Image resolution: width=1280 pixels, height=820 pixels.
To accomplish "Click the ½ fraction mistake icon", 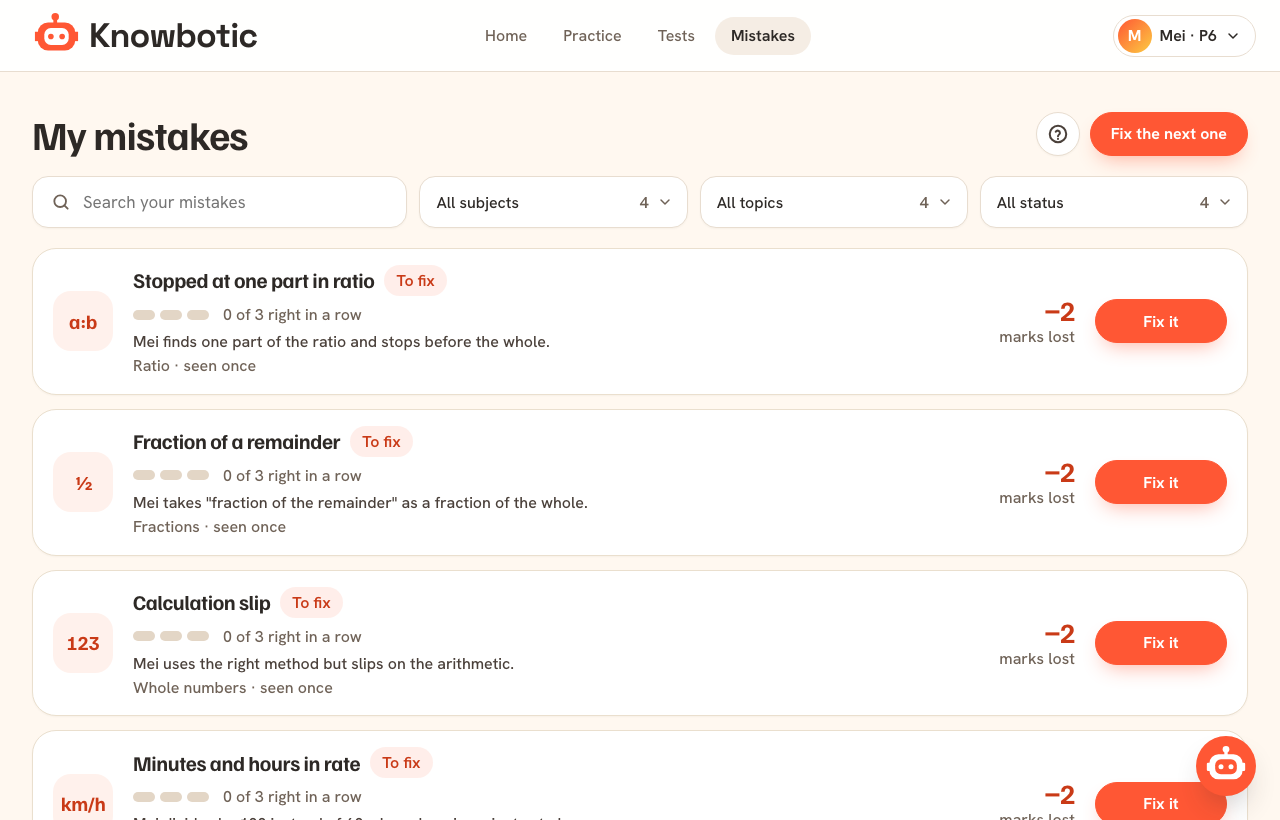I will [83, 483].
